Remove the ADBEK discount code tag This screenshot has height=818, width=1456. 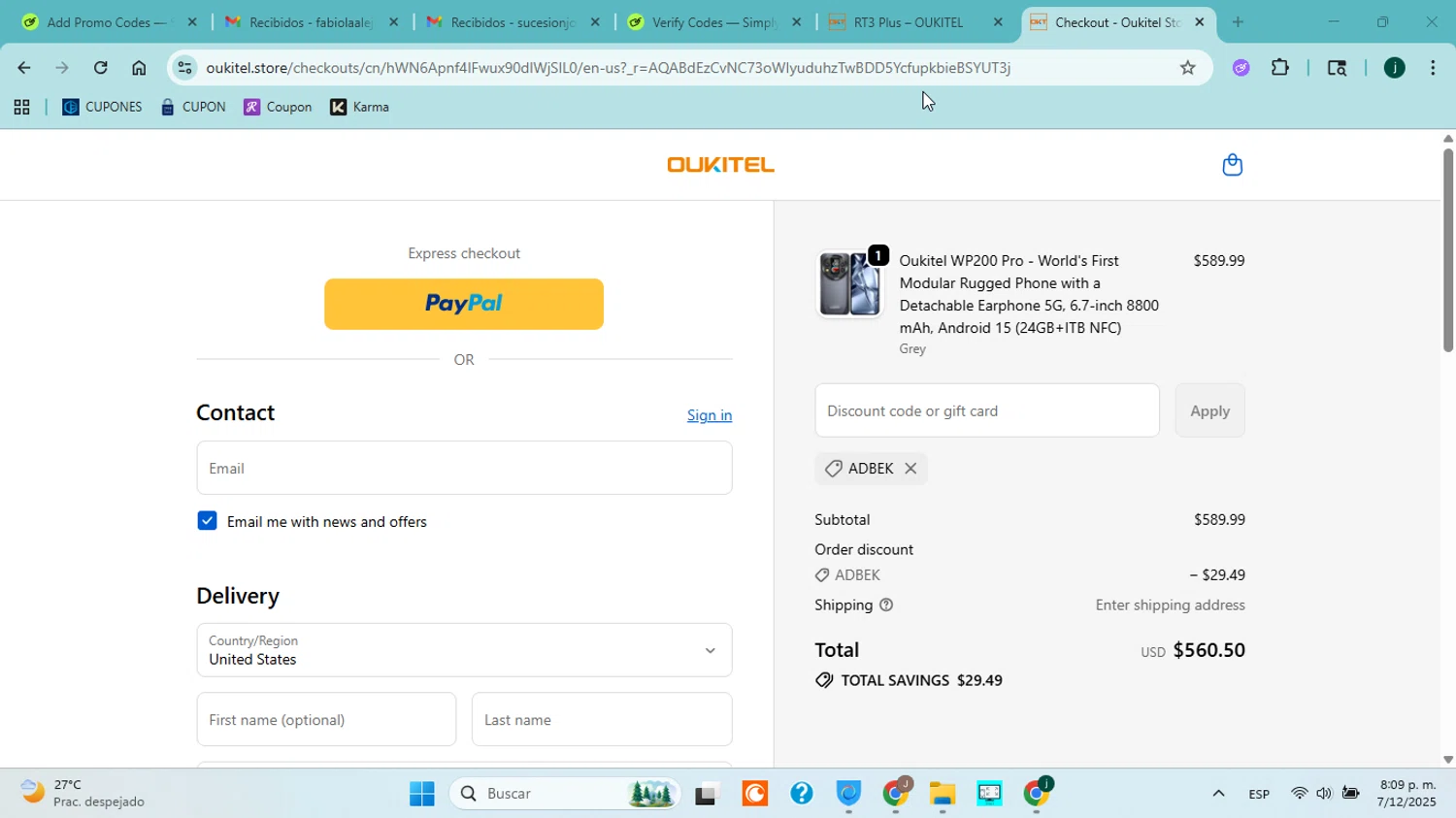910,469
